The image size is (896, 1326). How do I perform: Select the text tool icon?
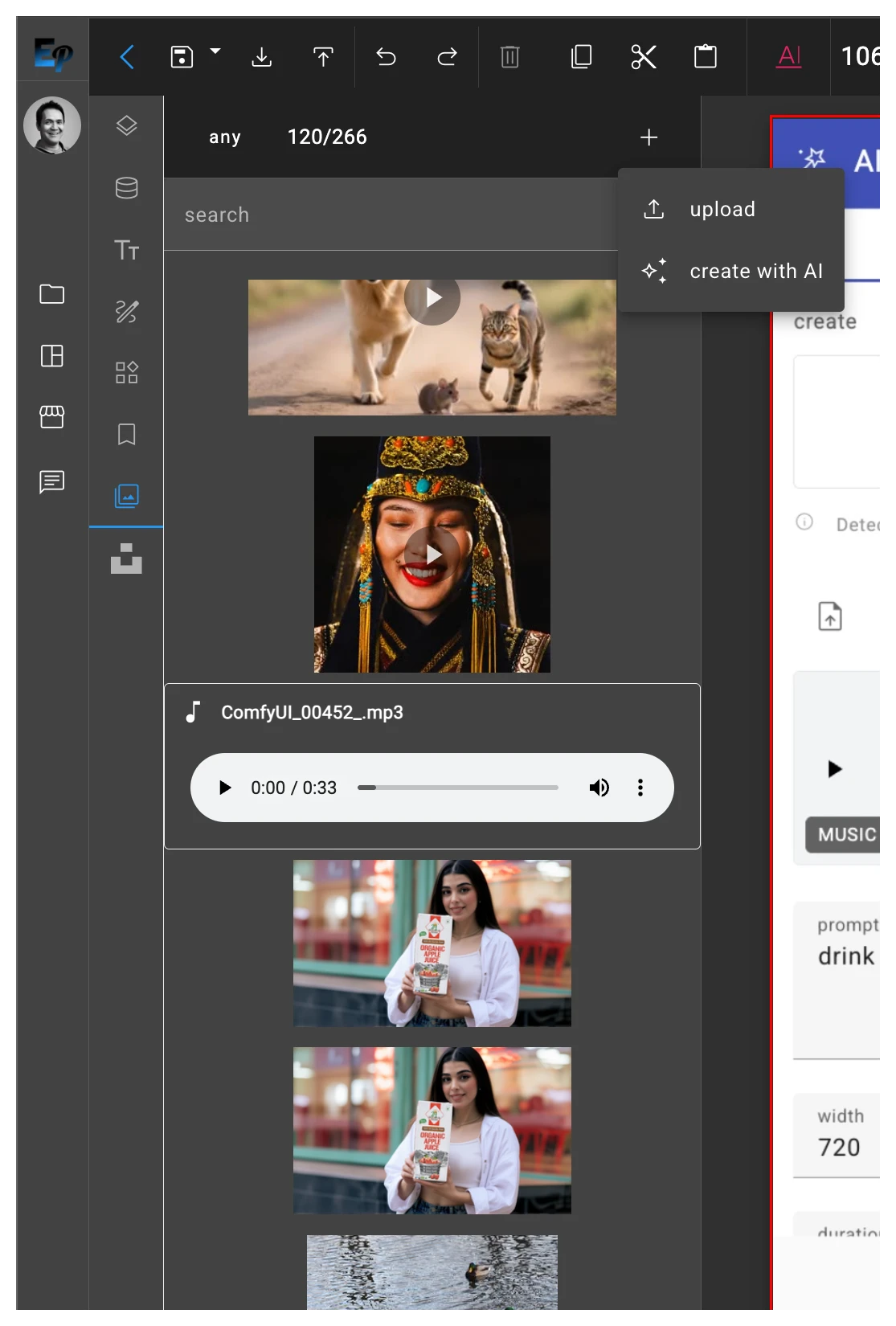(x=126, y=250)
